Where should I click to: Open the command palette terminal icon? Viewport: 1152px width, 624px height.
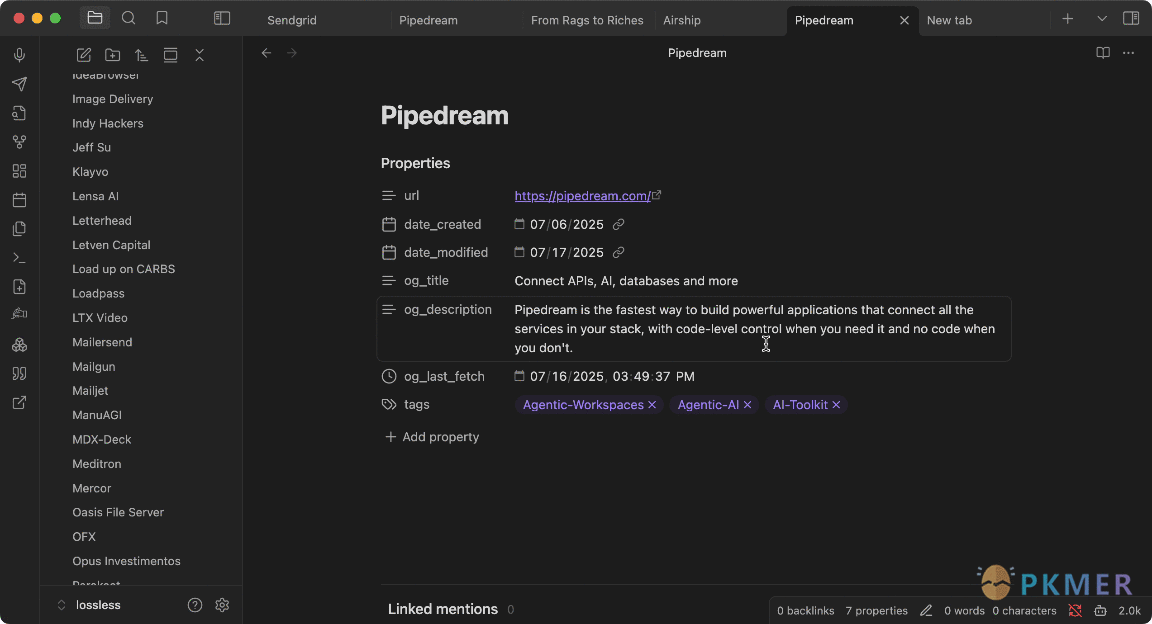pyautogui.click(x=20, y=258)
